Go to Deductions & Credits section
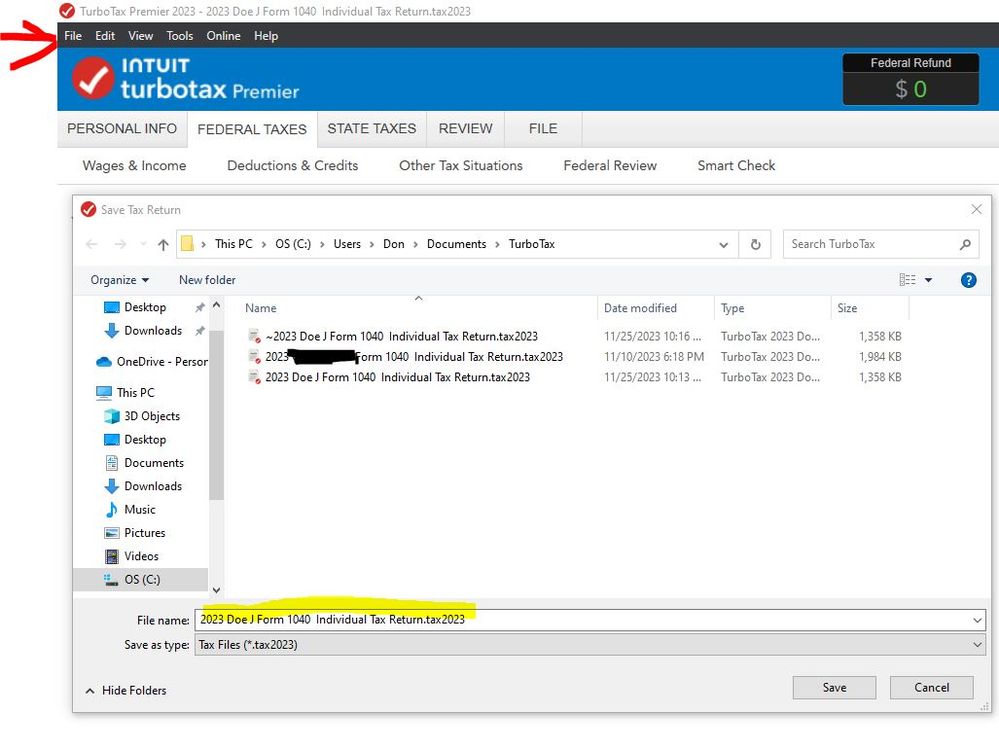 point(292,166)
